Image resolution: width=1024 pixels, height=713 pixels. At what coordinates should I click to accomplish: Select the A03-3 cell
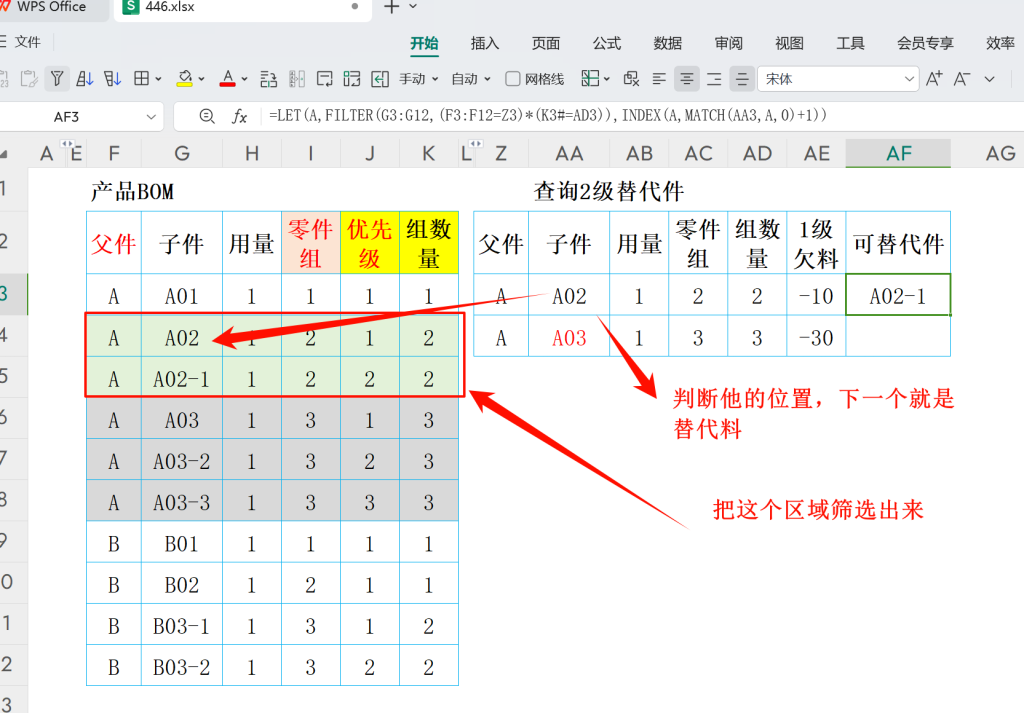pyautogui.click(x=182, y=502)
